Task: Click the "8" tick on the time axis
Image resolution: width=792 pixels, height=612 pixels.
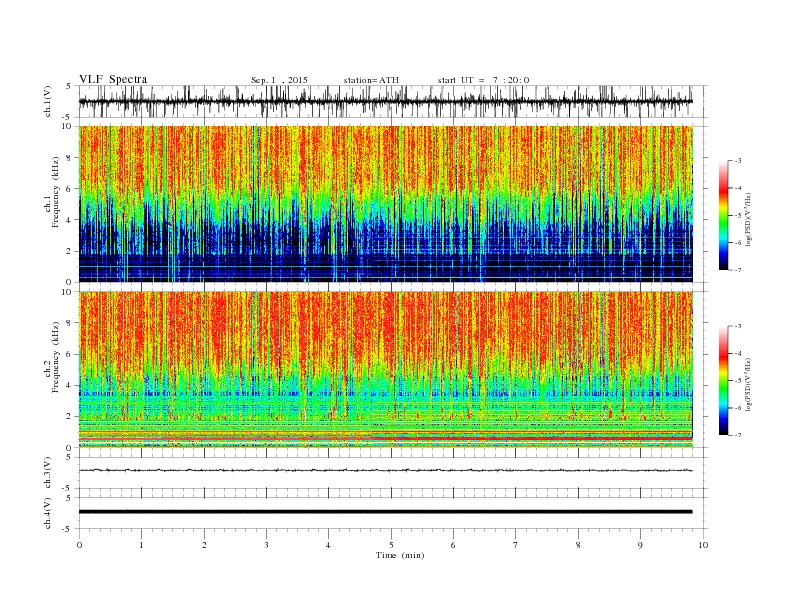Action: tap(578, 545)
